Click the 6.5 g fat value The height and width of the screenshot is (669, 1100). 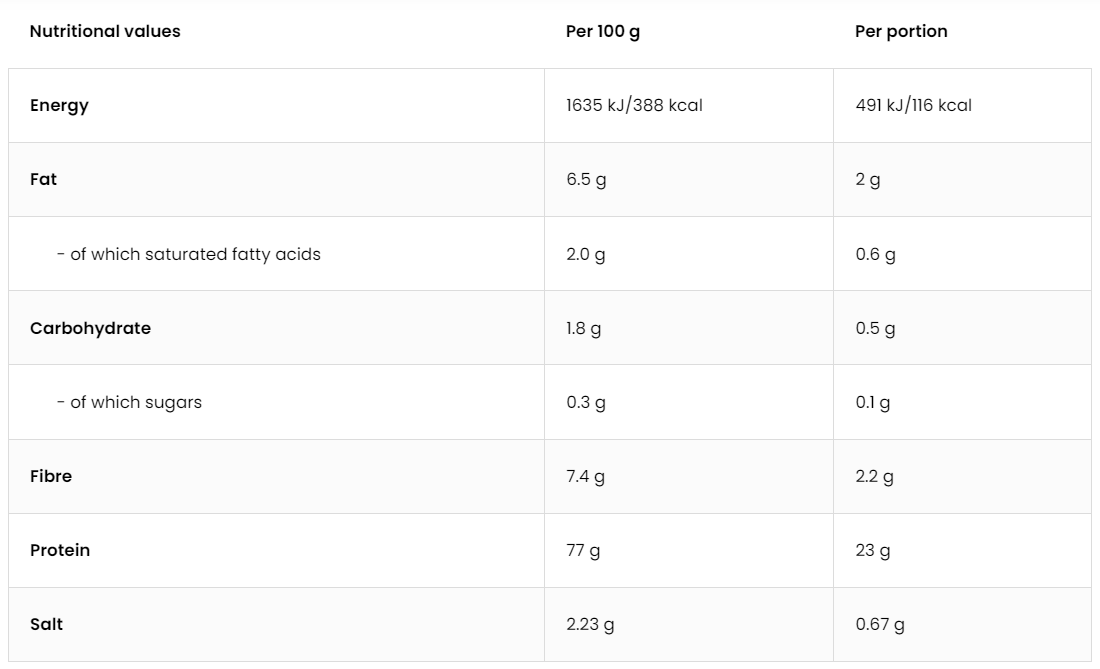point(586,180)
